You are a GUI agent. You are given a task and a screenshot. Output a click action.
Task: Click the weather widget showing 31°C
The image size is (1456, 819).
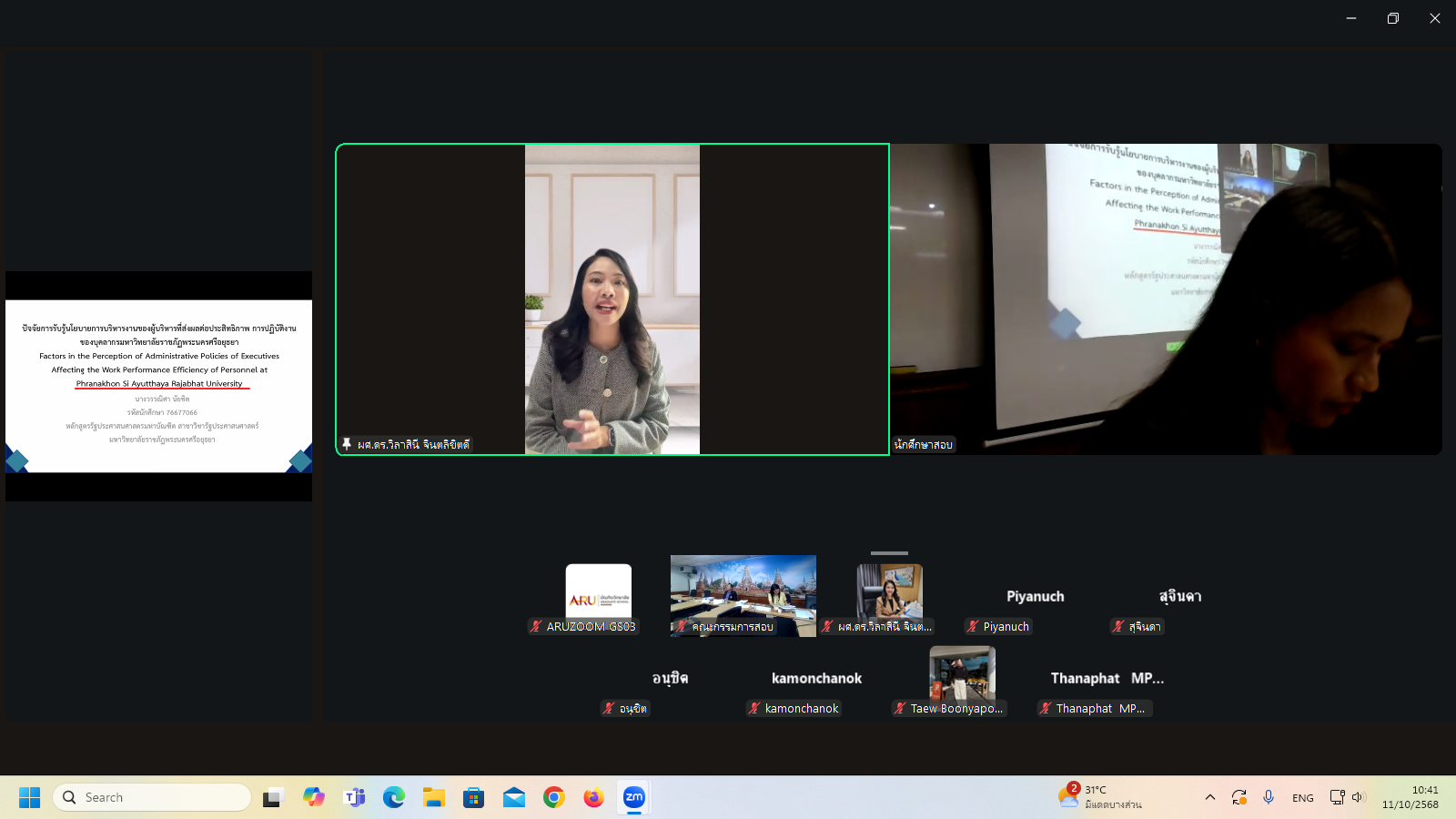pos(1101,797)
